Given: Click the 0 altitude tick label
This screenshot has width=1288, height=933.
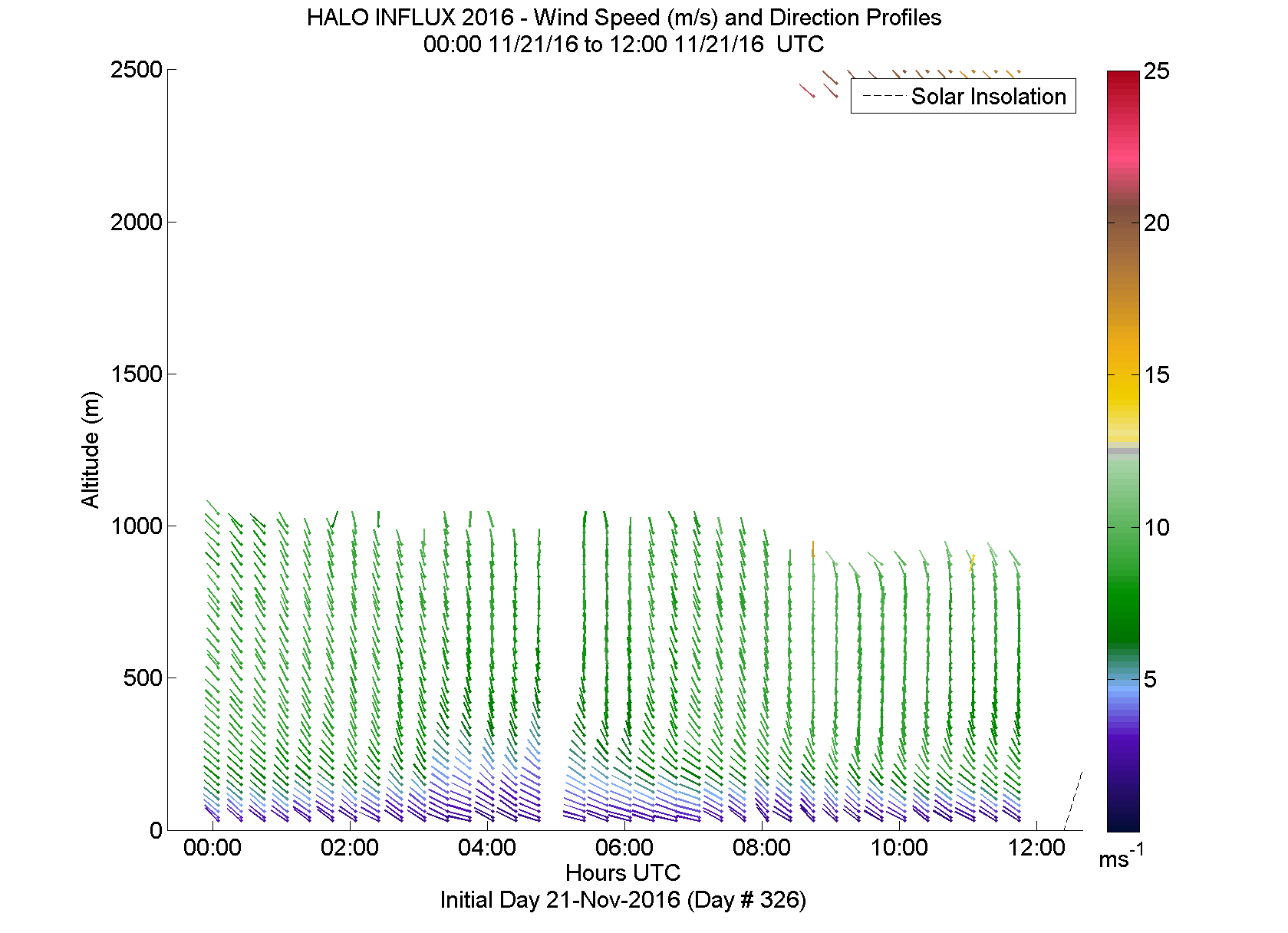Looking at the screenshot, I should point(156,830).
